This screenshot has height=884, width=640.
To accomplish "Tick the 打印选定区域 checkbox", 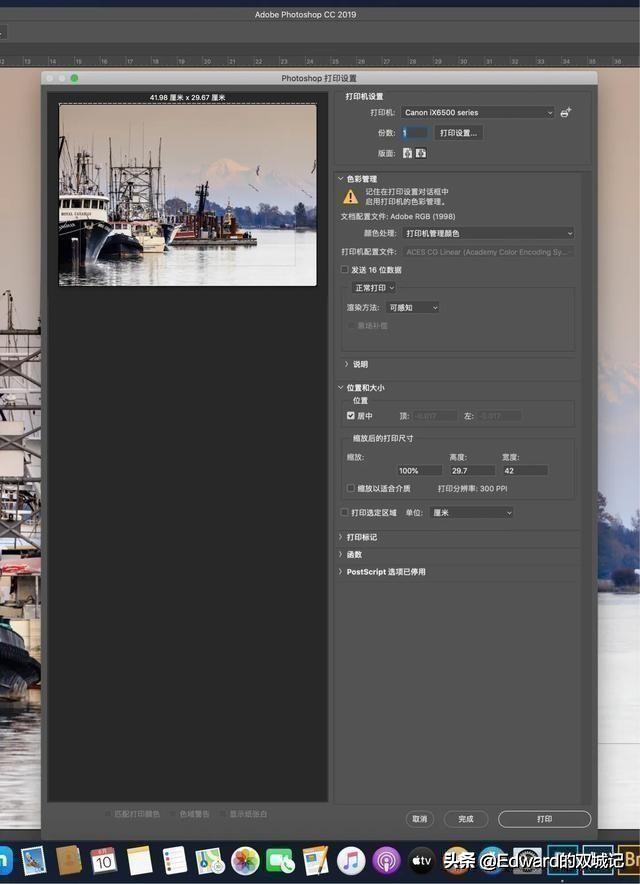I will pyautogui.click(x=345, y=512).
